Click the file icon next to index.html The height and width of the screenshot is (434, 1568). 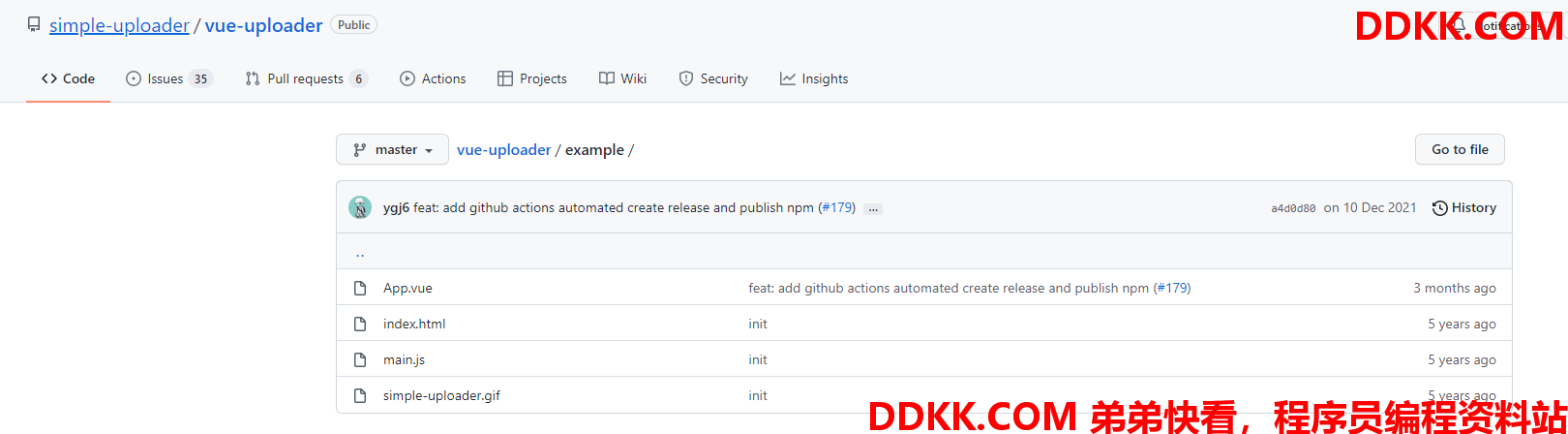[x=360, y=324]
